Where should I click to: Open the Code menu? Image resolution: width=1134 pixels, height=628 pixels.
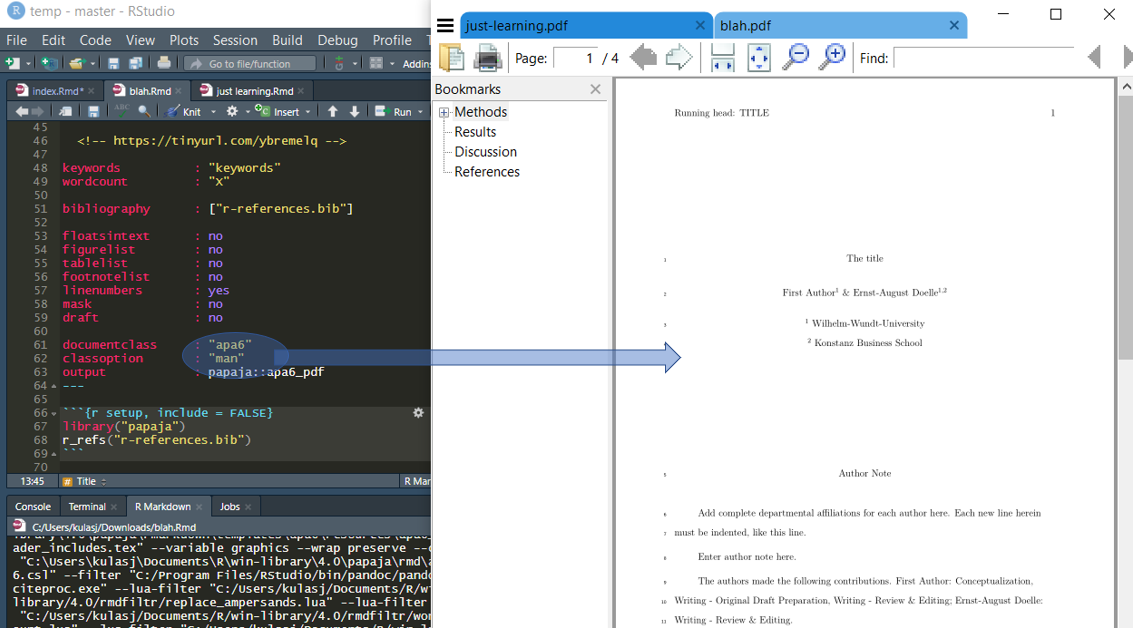point(95,41)
